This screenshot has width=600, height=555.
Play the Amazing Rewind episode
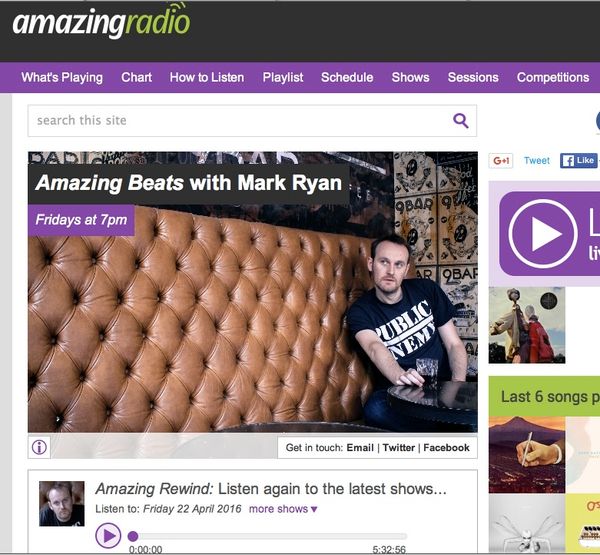[x=108, y=535]
